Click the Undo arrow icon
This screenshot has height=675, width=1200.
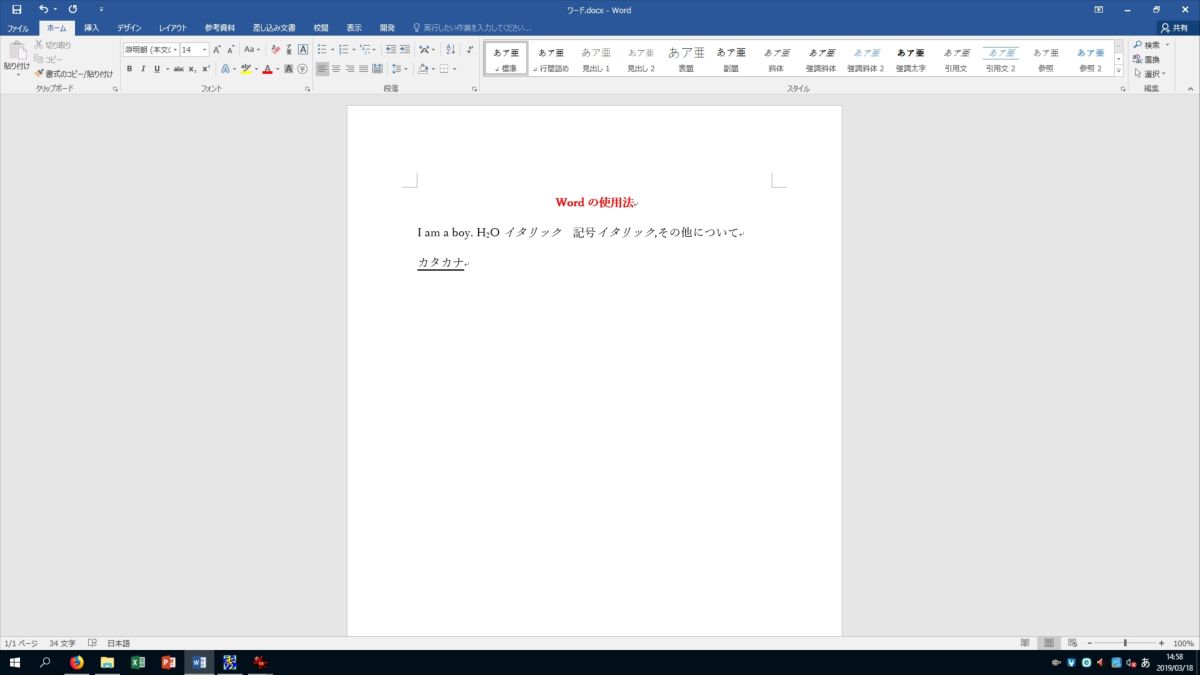pos(43,9)
